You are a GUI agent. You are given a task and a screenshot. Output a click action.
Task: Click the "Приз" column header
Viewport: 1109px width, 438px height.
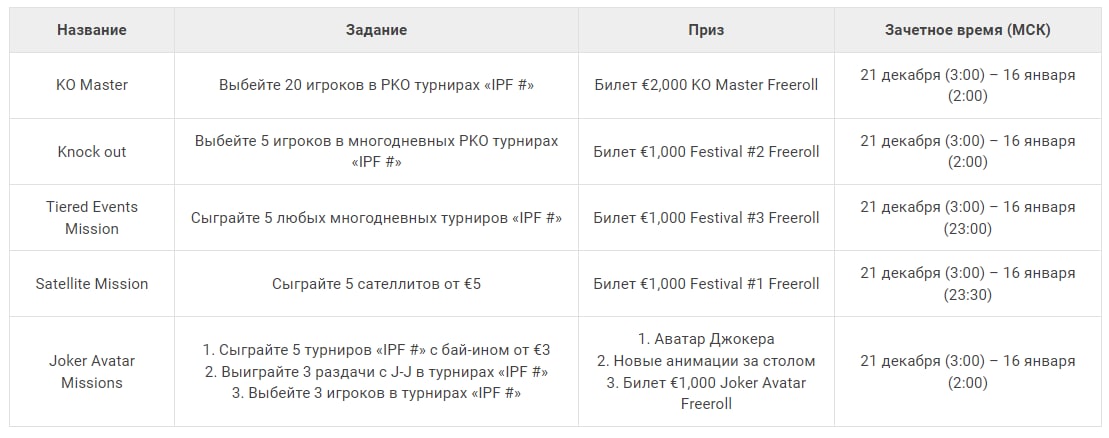[706, 30]
